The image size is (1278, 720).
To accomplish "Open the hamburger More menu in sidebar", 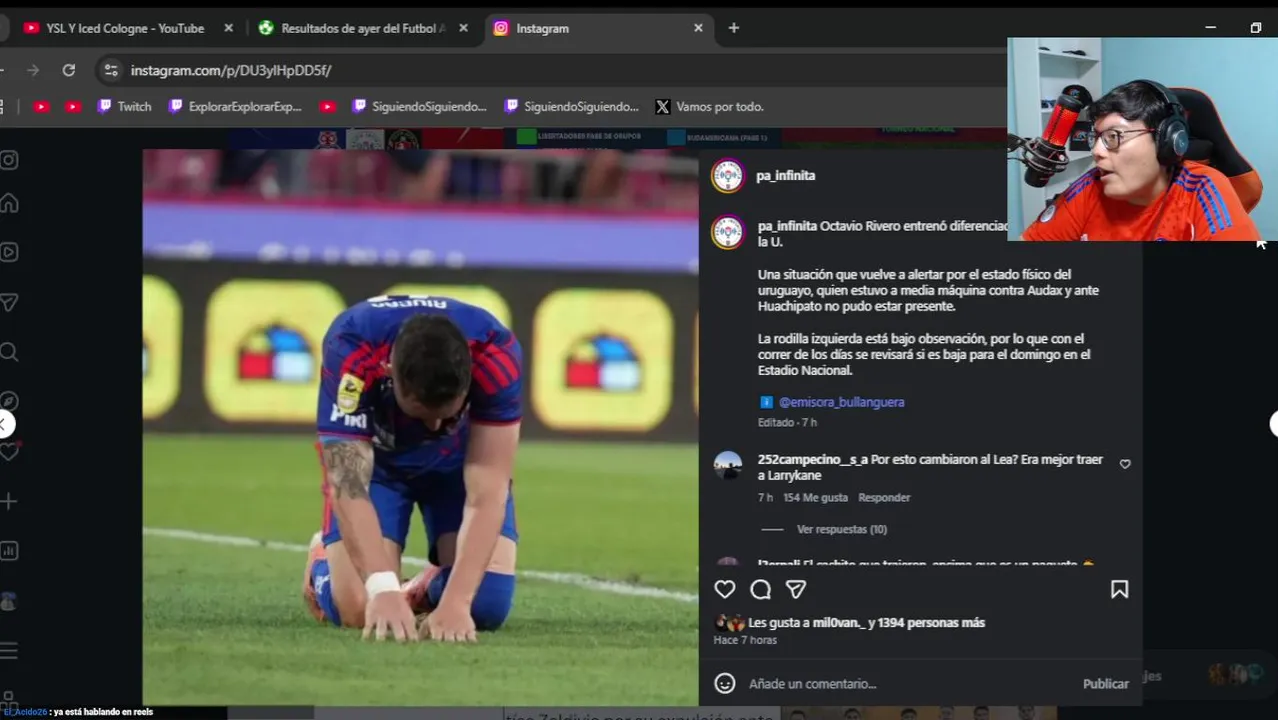I will coord(9,651).
